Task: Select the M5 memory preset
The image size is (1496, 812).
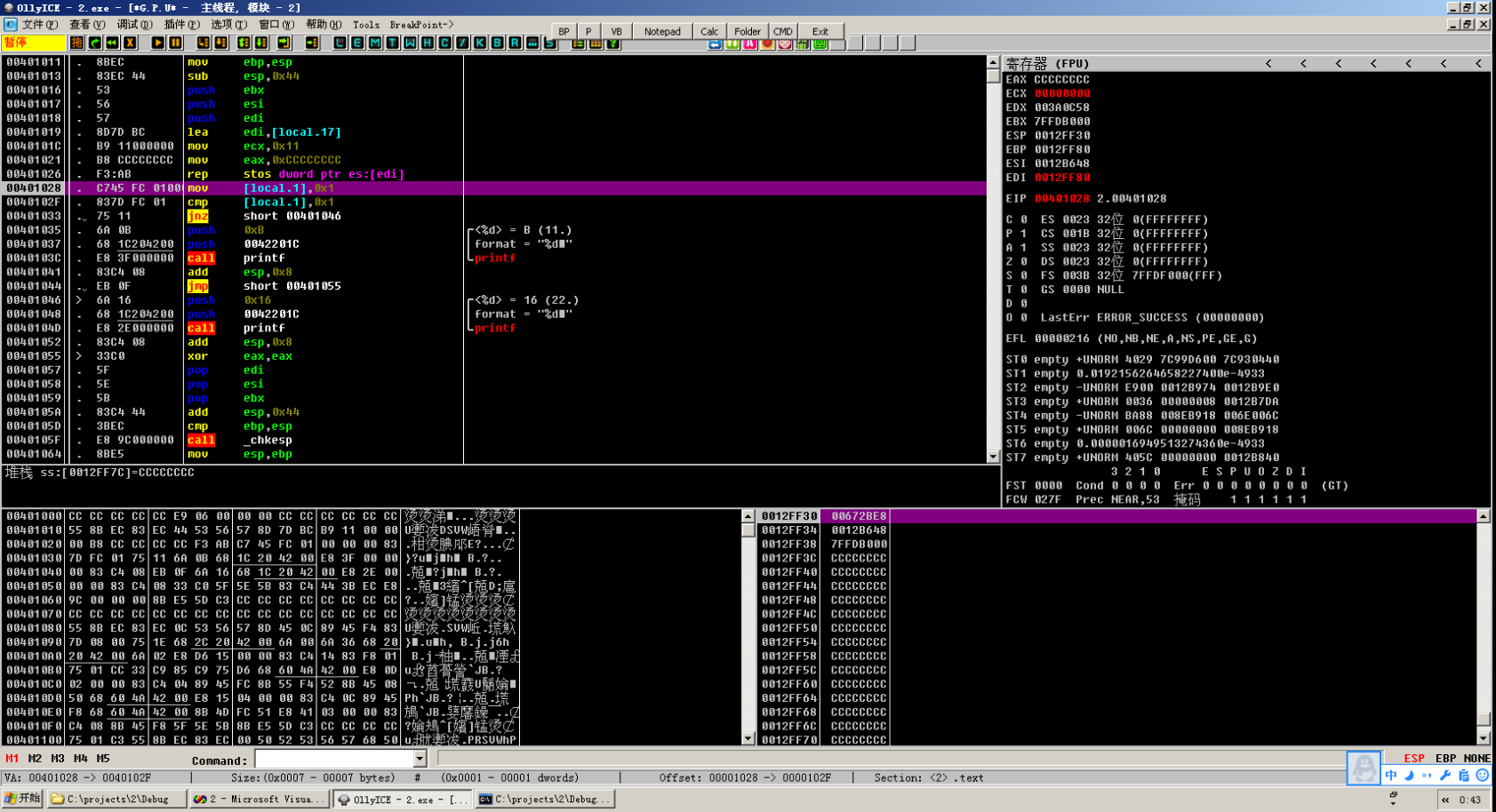Action: [103, 759]
